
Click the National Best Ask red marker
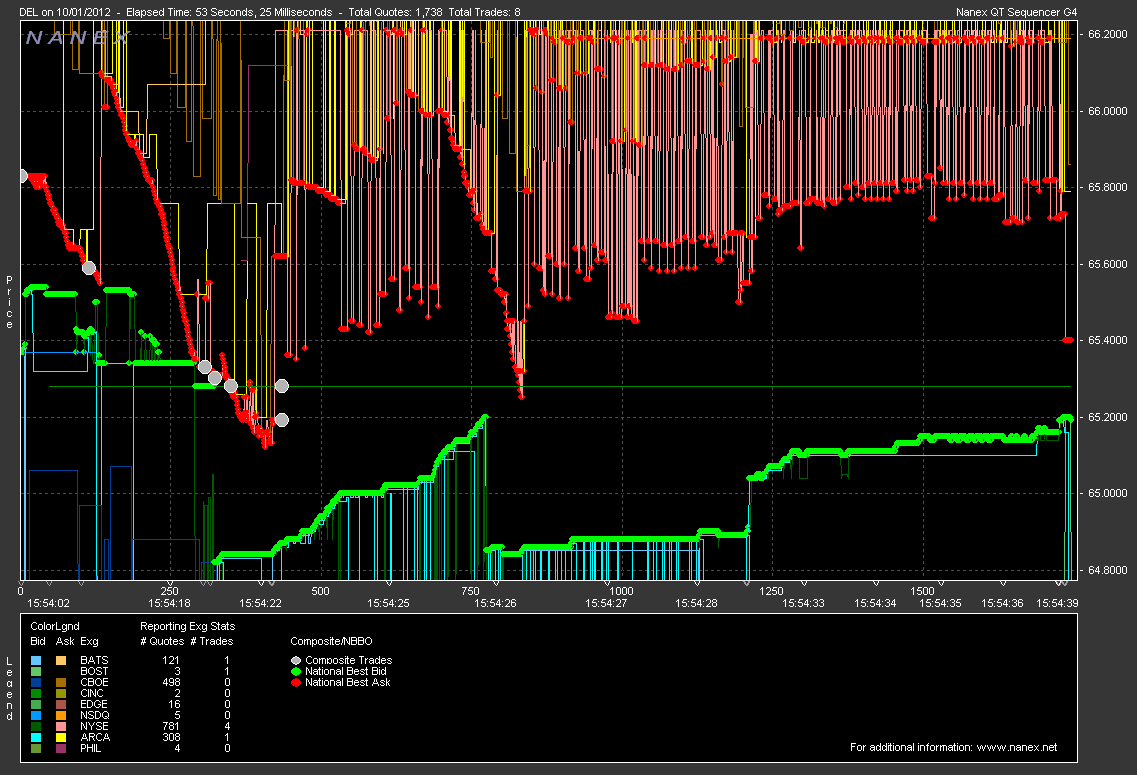tap(295, 682)
